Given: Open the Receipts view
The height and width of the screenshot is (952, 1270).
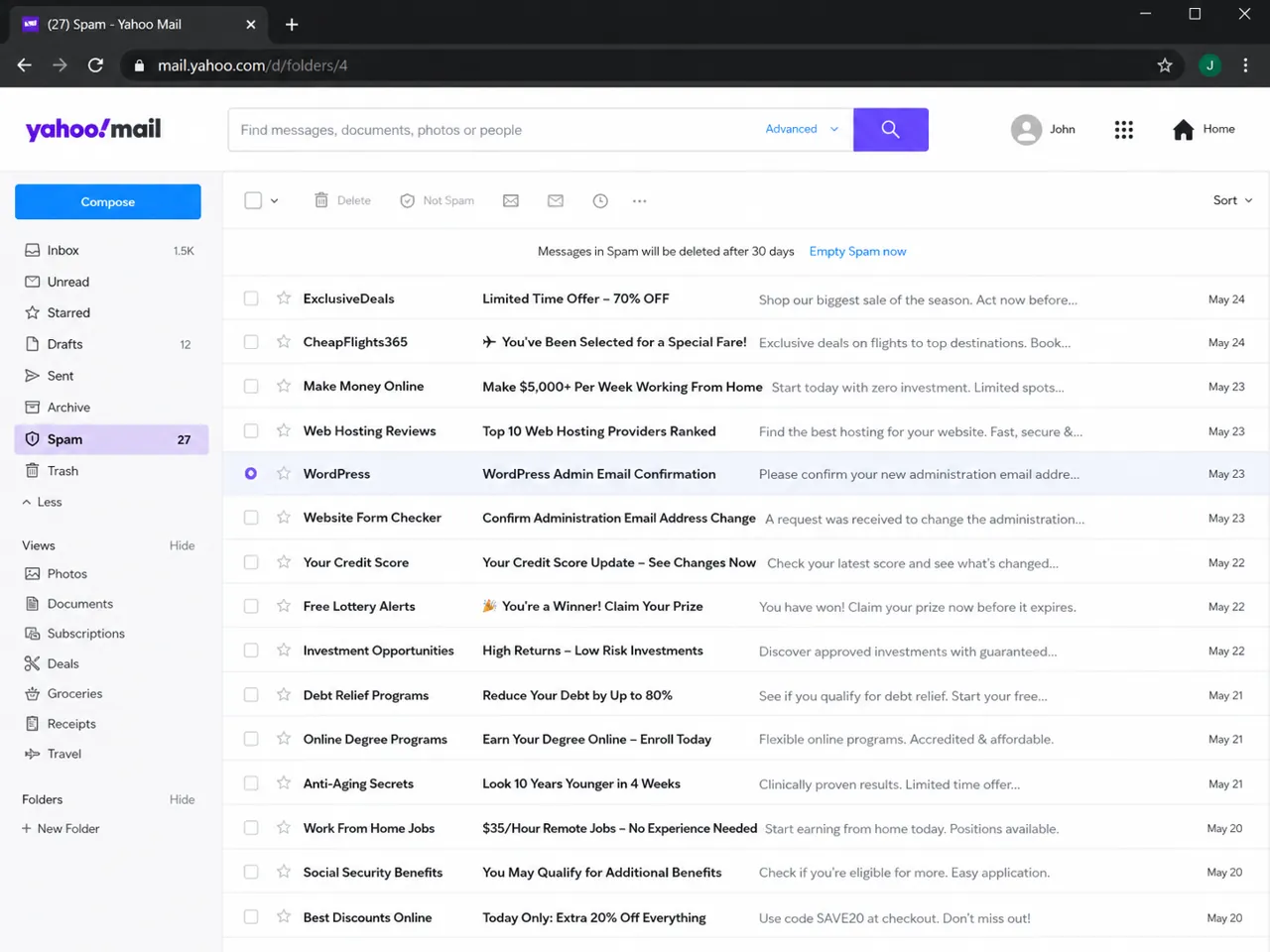Looking at the screenshot, I should point(61,724).
